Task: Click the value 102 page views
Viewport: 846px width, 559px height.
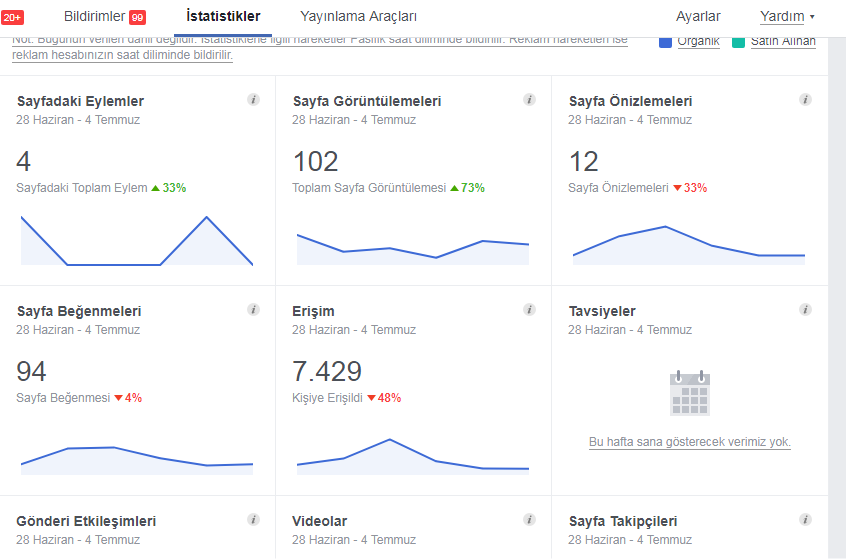Action: point(316,162)
